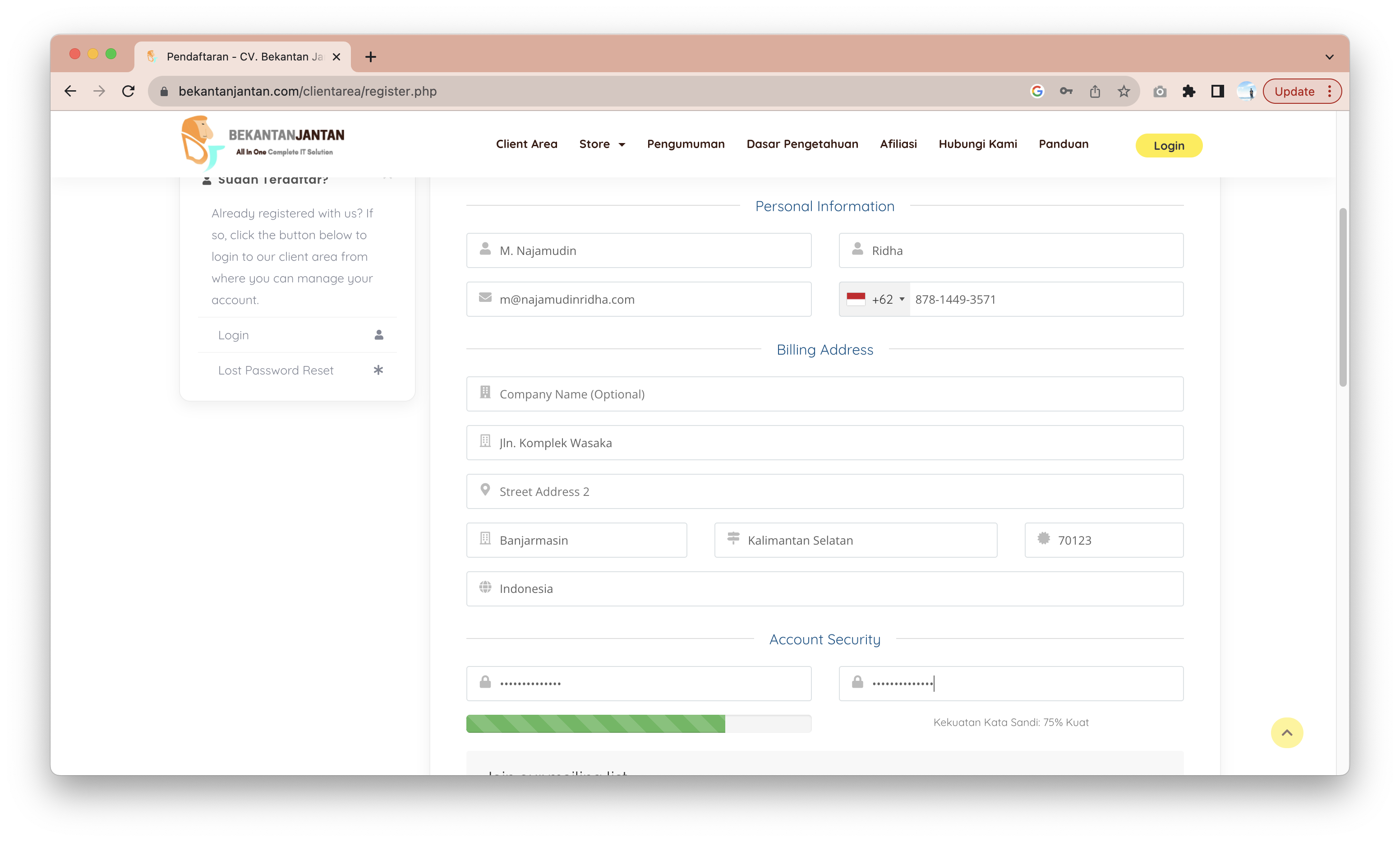Bookmark this page with star icon

tap(1123, 91)
